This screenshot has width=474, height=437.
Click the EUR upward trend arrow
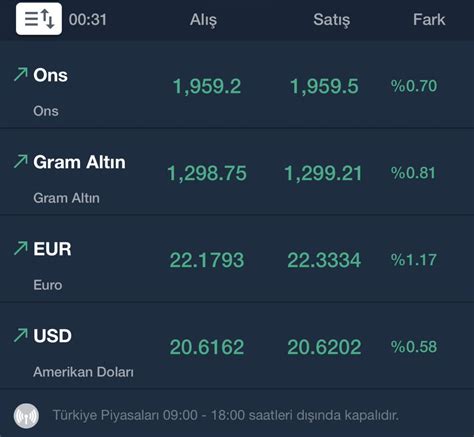coord(21,248)
